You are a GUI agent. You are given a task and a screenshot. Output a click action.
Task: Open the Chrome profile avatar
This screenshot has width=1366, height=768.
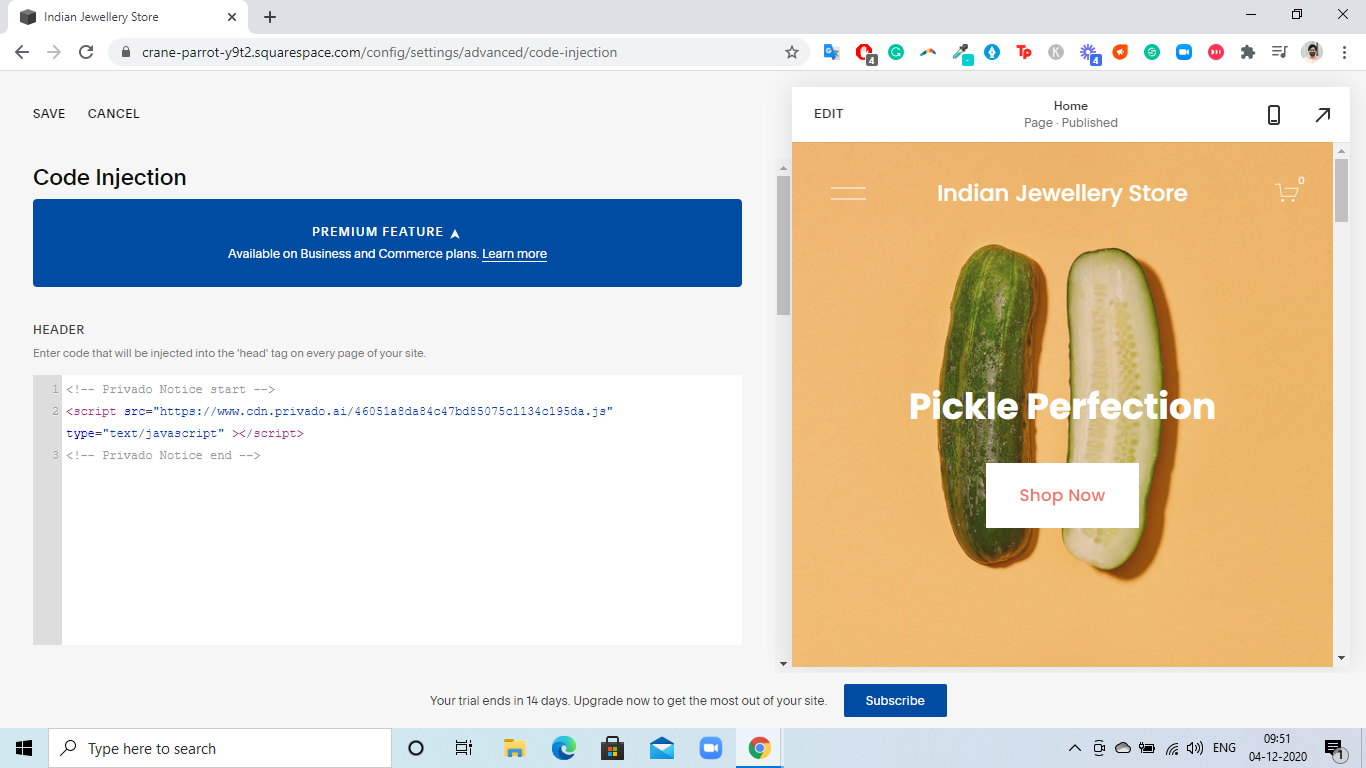[1312, 52]
